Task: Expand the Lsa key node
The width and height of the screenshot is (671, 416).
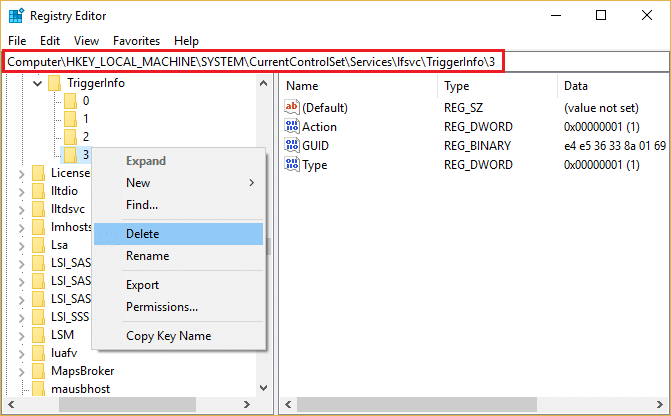Action: 23,245
